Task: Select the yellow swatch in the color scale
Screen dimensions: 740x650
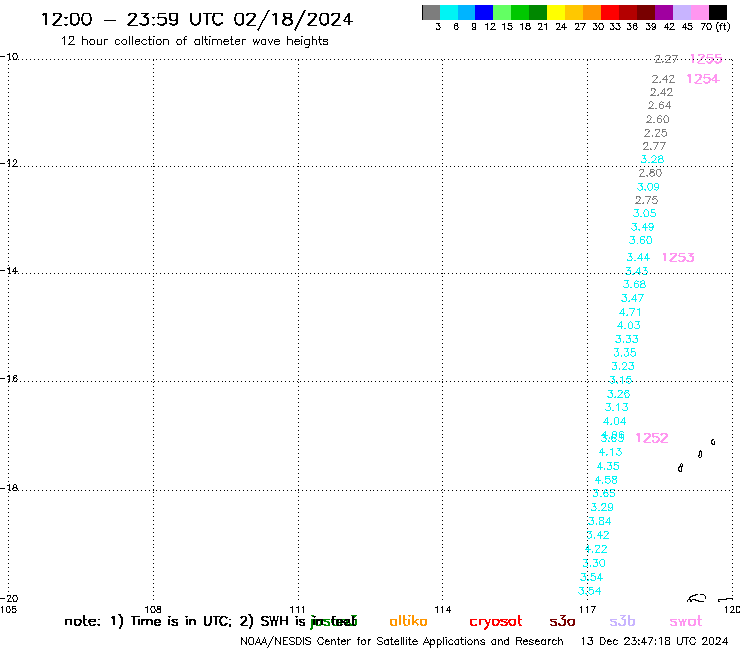Action: pos(556,12)
